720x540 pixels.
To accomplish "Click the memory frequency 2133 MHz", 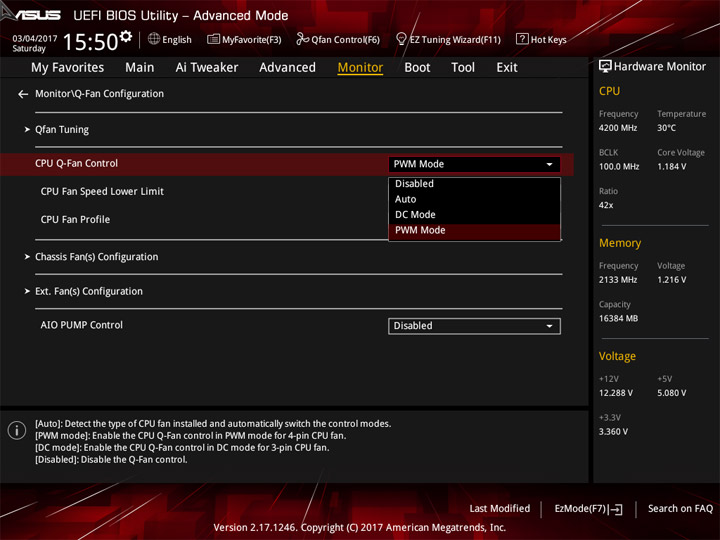I will (x=618, y=280).
